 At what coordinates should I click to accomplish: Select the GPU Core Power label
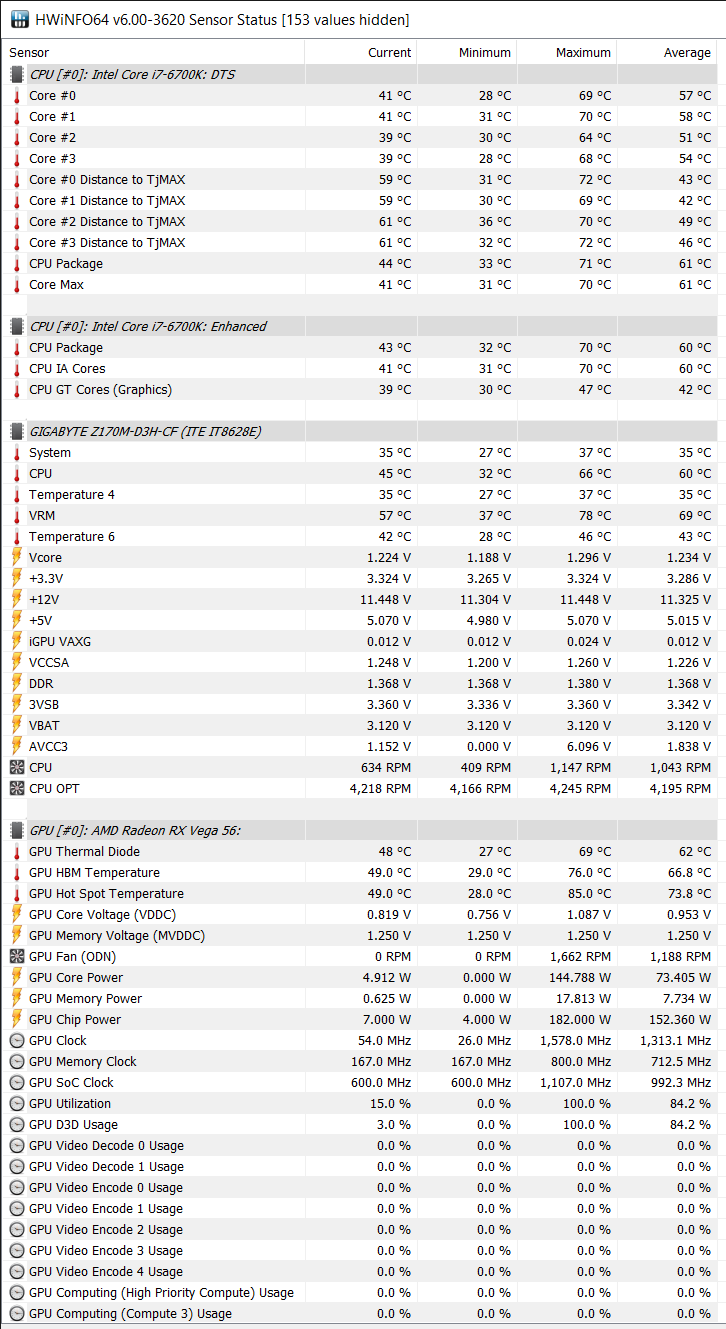pyautogui.click(x=76, y=977)
